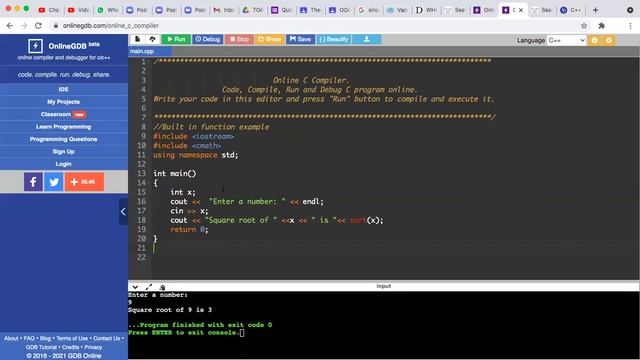Click the browser back arrow
The width and height of the screenshot is (640, 360).
[x=10, y=25]
